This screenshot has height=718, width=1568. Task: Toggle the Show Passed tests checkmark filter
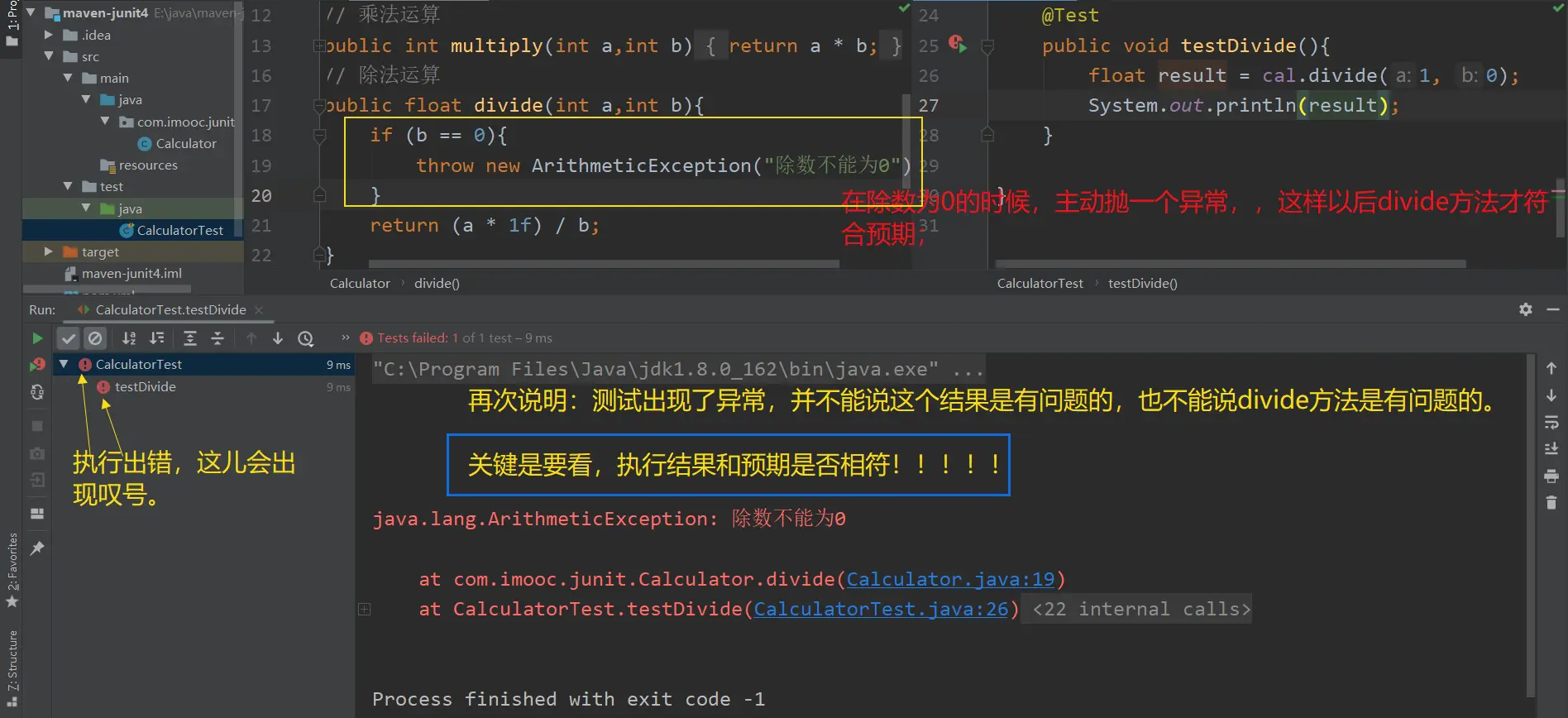coord(69,338)
